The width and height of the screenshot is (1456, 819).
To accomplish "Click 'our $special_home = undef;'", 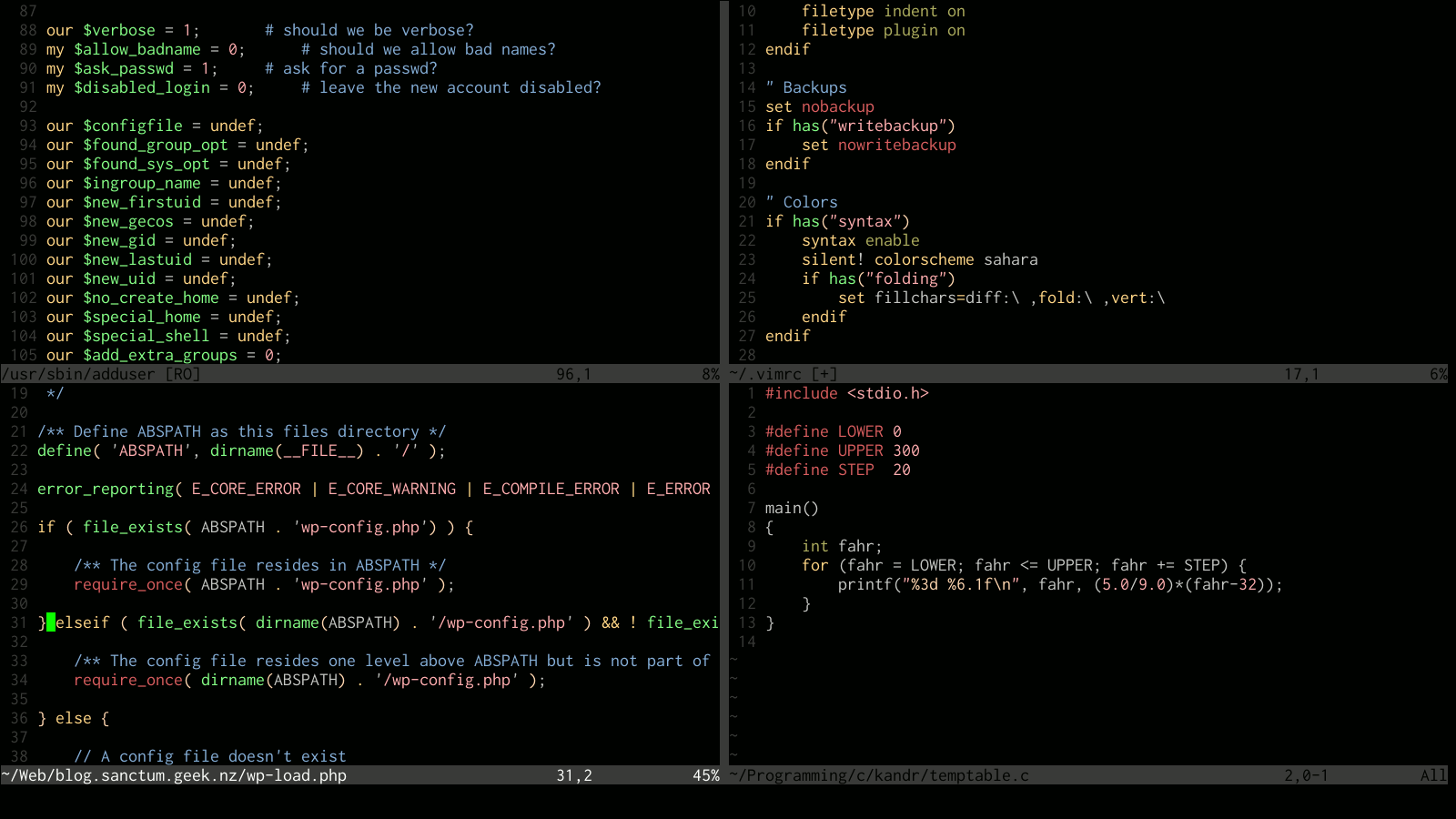I will (164, 317).
